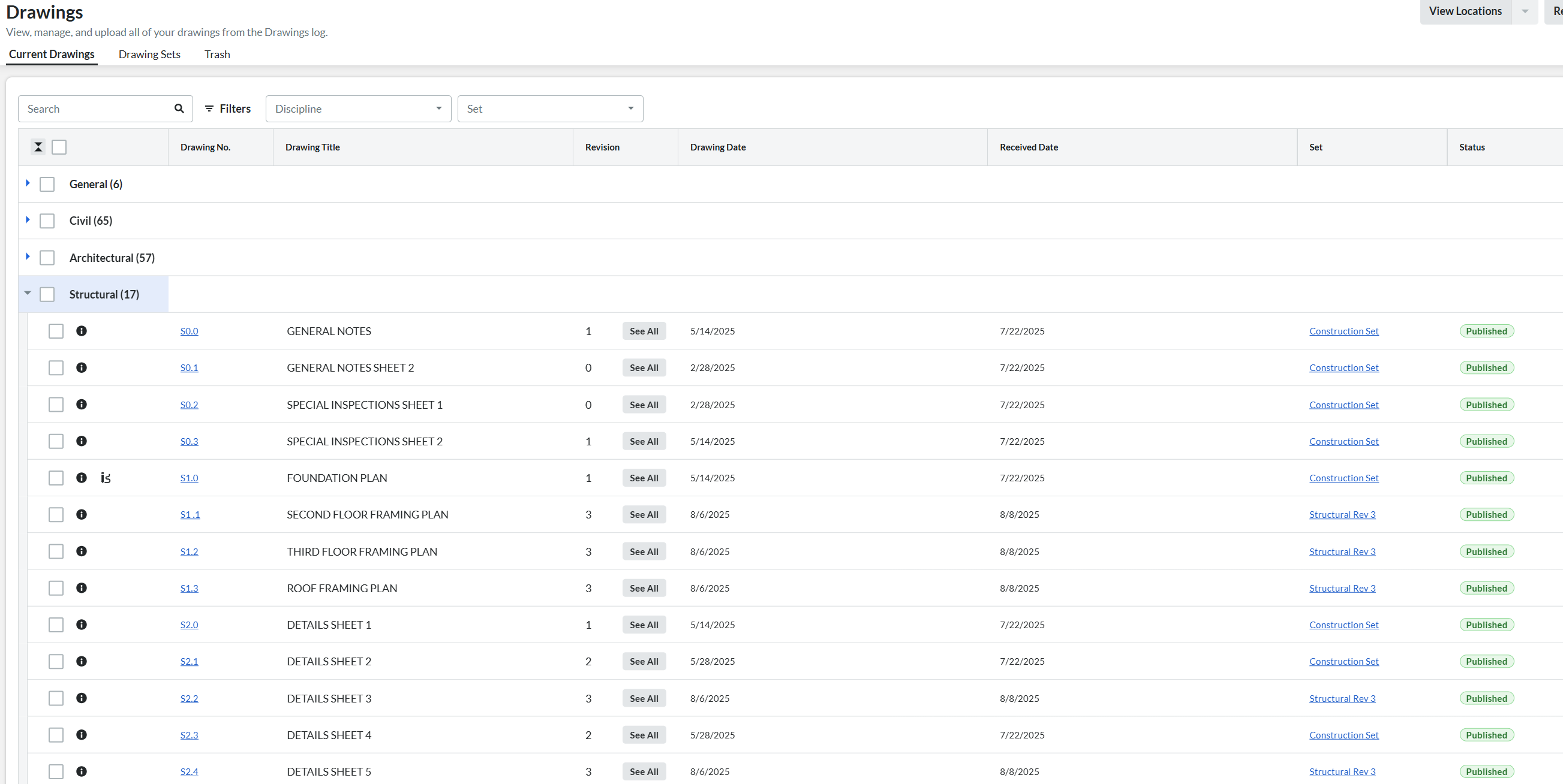Open Structural Rev 3 link for S1.2
The height and width of the screenshot is (784, 1563).
[1342, 552]
